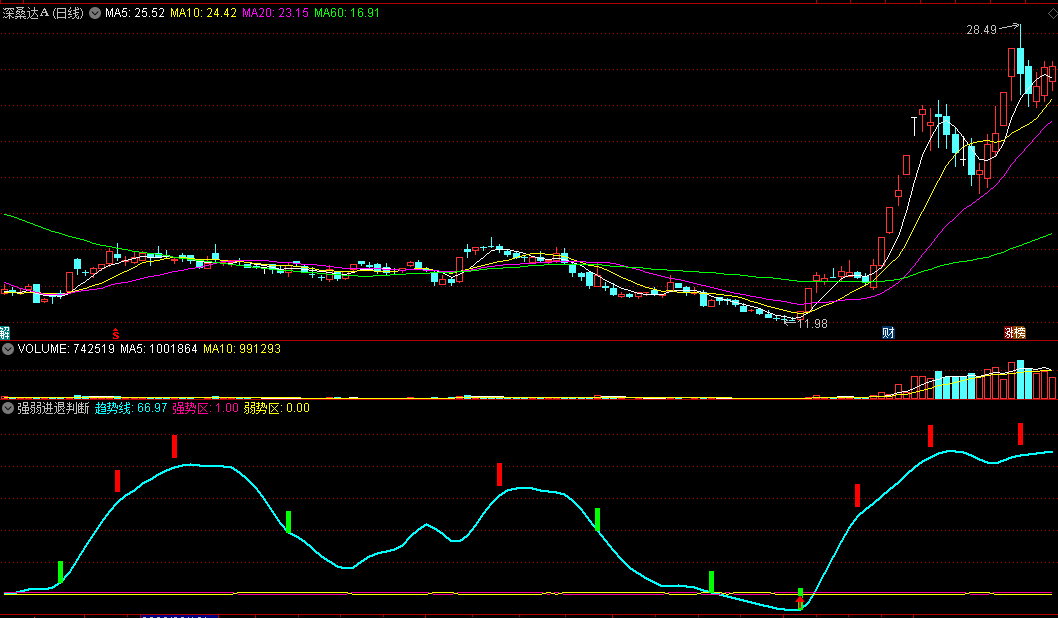Open the dropdown beside 深桑达A (日线)
Viewport: 1058px width, 618px height.
(x=95, y=13)
